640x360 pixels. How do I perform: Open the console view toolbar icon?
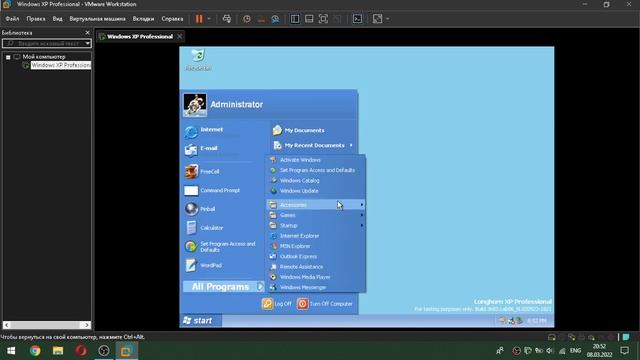tap(358, 19)
